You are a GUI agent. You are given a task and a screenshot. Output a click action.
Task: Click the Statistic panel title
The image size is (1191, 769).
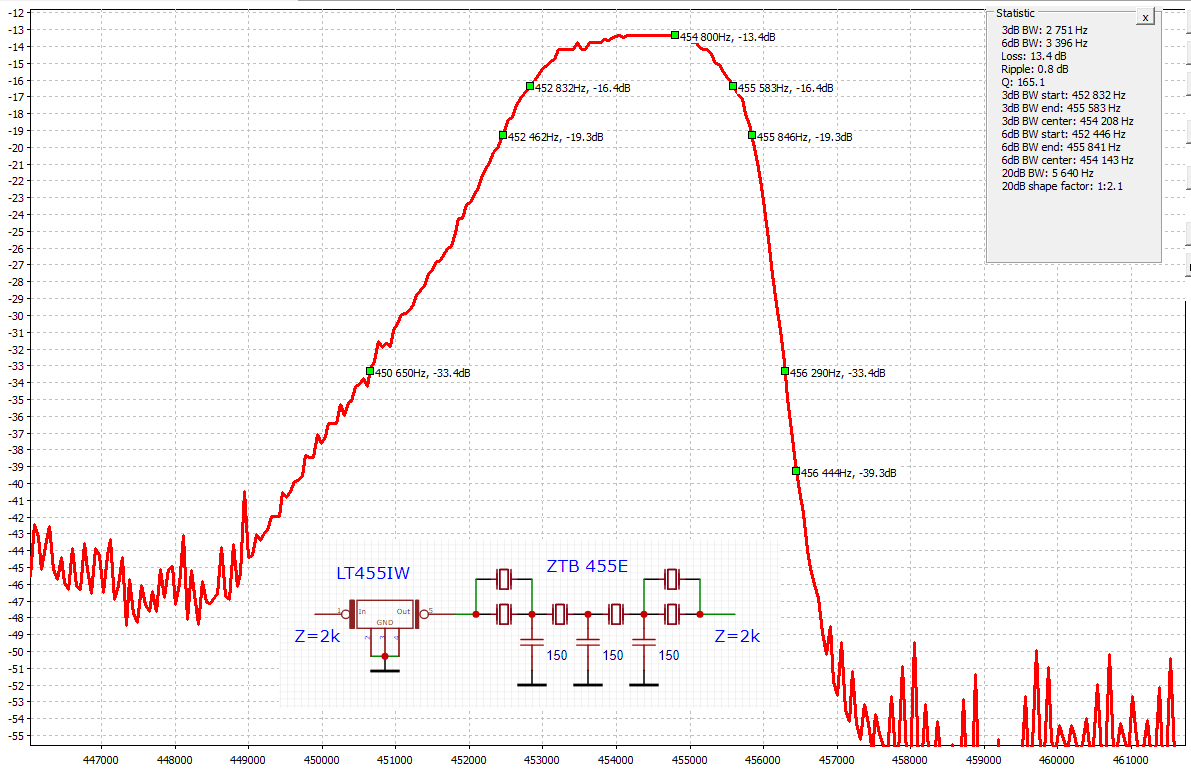pyautogui.click(x=1015, y=13)
